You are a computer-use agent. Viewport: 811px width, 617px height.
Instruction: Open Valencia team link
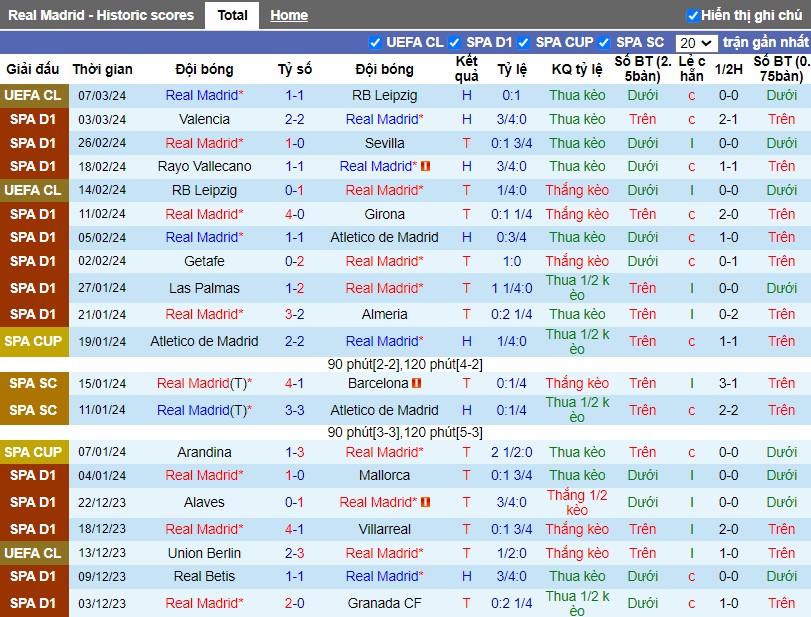[x=204, y=119]
